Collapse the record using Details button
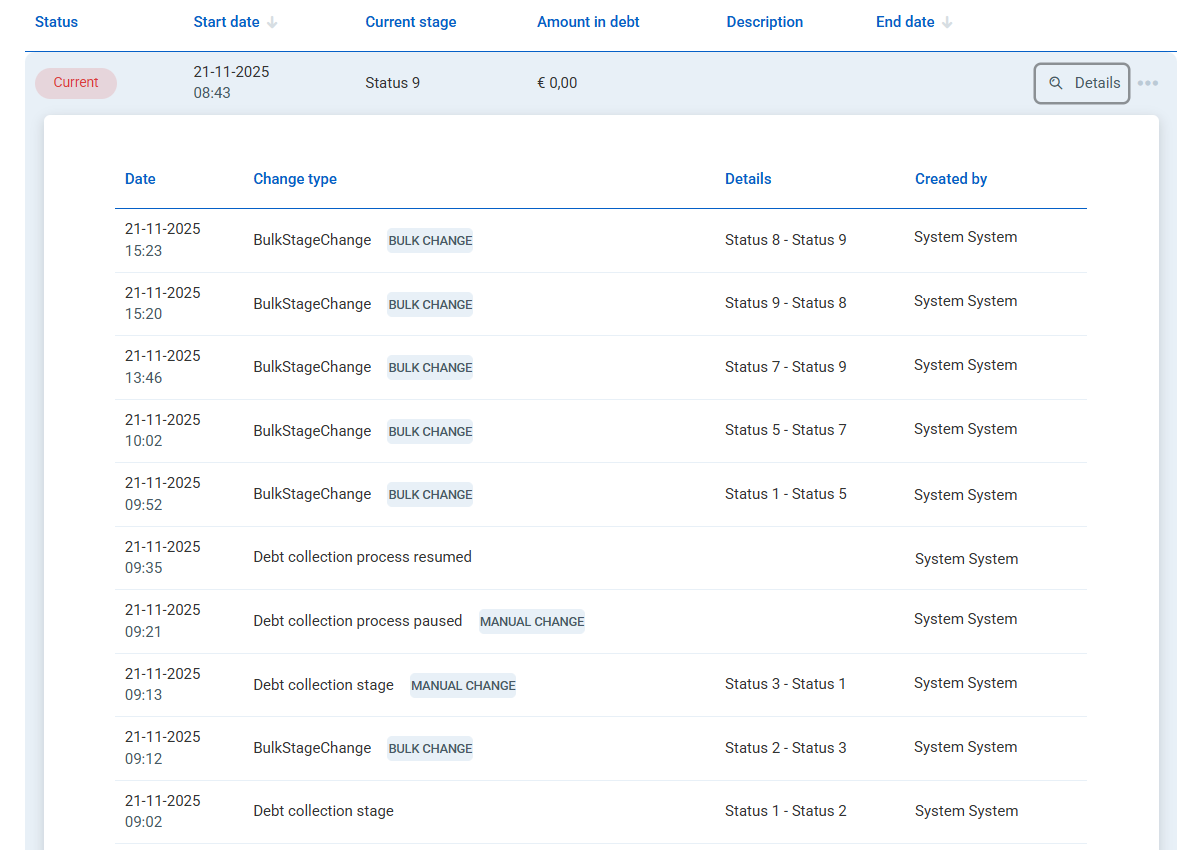Screen dimensions: 1200x850 pos(1082,84)
